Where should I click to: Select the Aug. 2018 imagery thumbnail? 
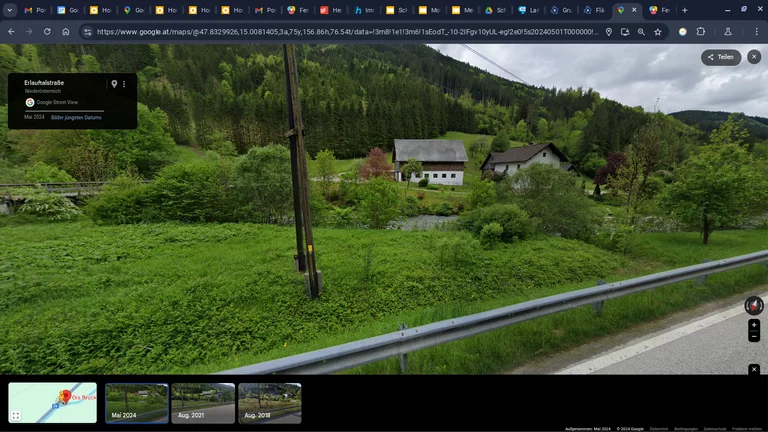point(269,403)
